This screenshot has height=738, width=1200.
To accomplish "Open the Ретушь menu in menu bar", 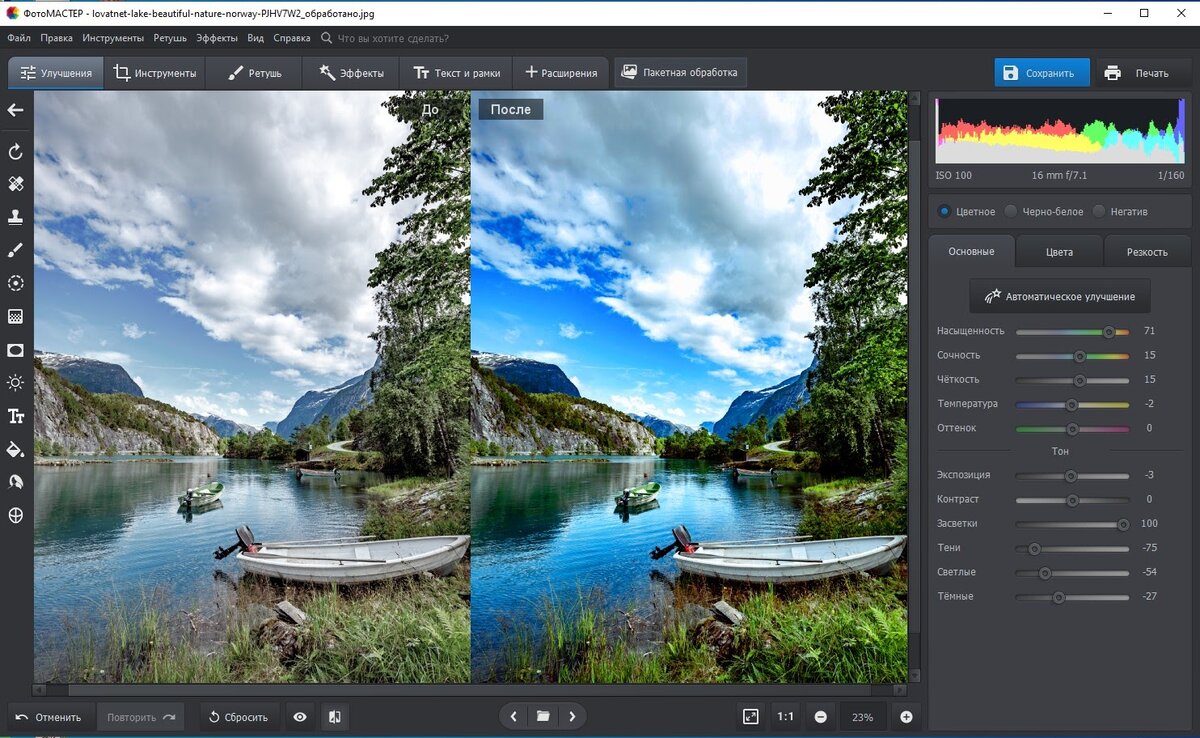I will point(170,38).
